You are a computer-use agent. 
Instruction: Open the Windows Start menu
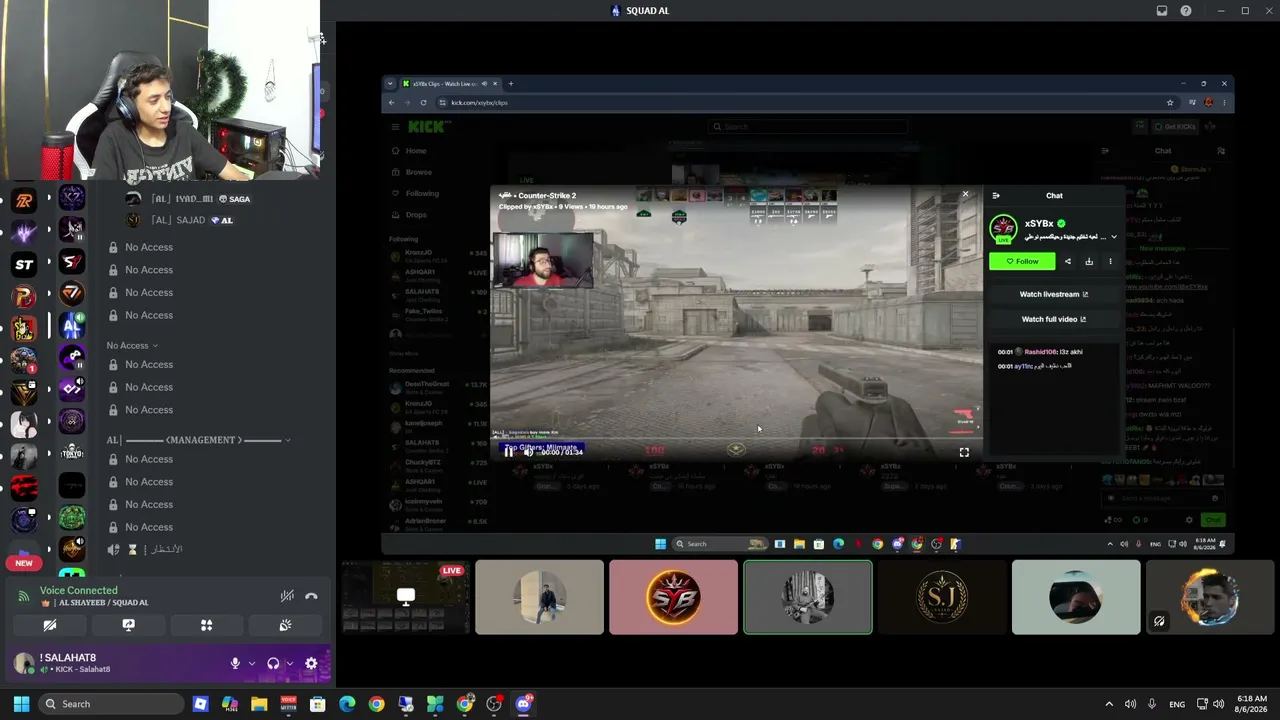pos(21,704)
